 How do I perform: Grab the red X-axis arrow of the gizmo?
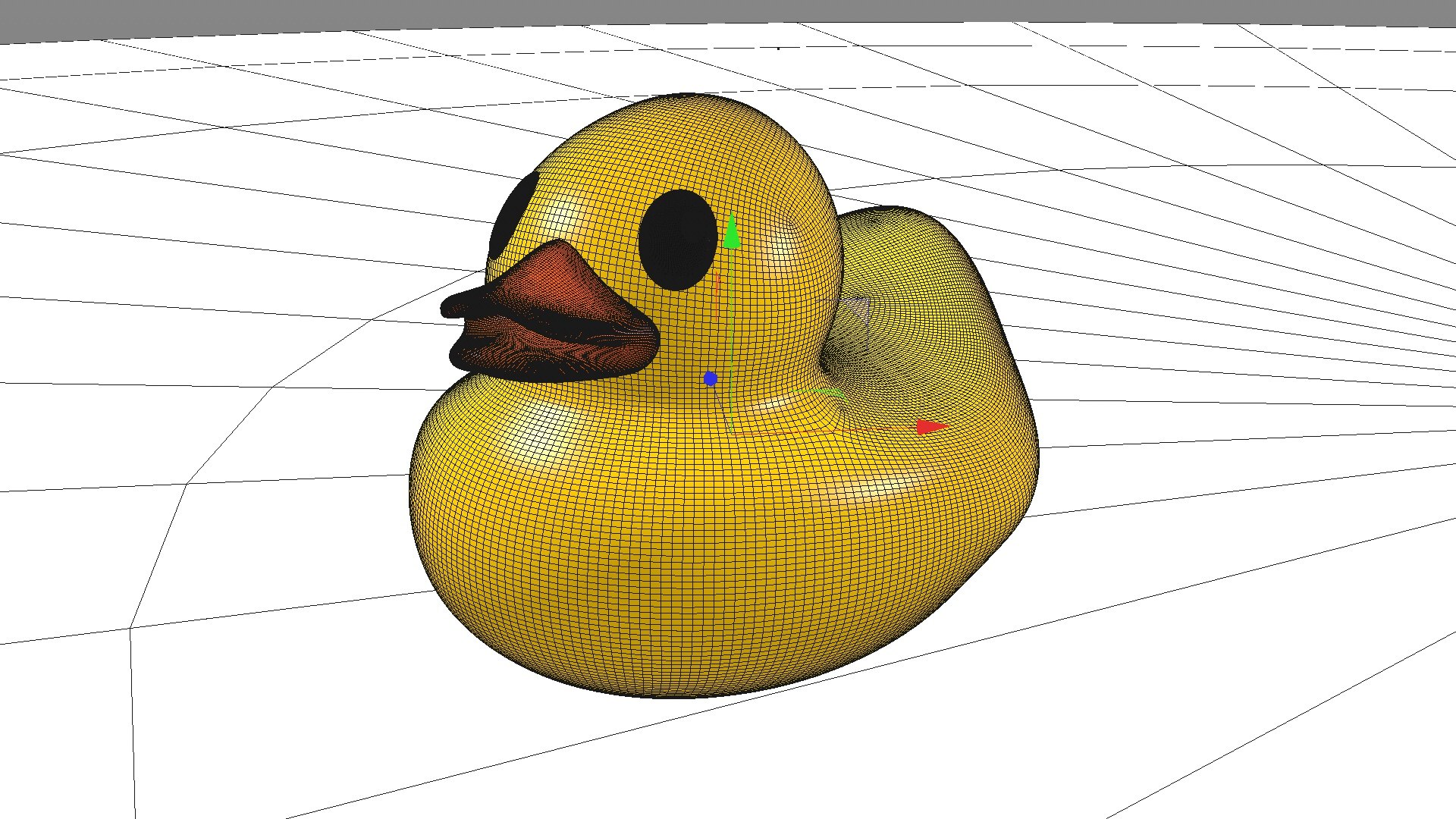[933, 427]
